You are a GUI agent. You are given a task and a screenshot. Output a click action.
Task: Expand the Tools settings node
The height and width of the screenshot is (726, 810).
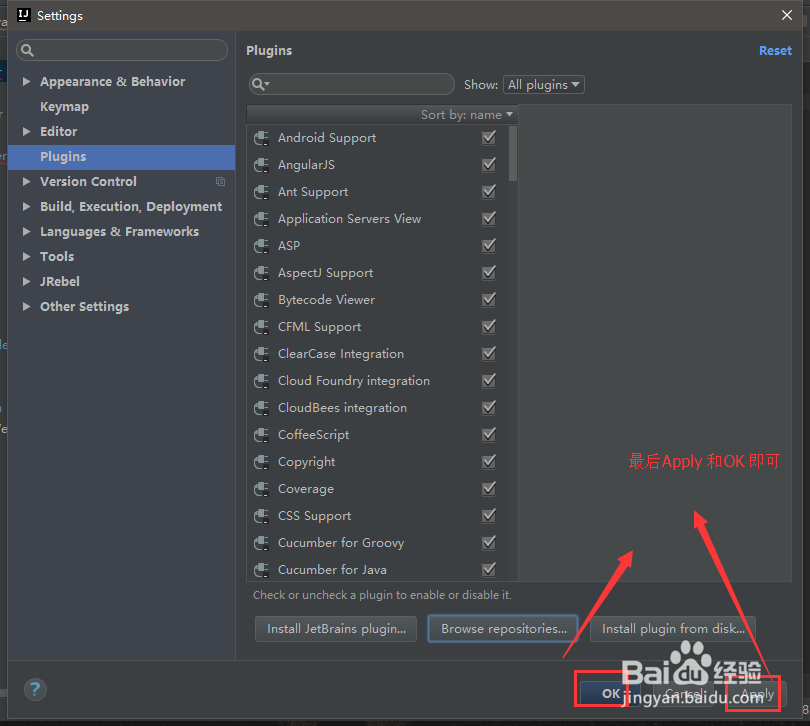click(26, 256)
